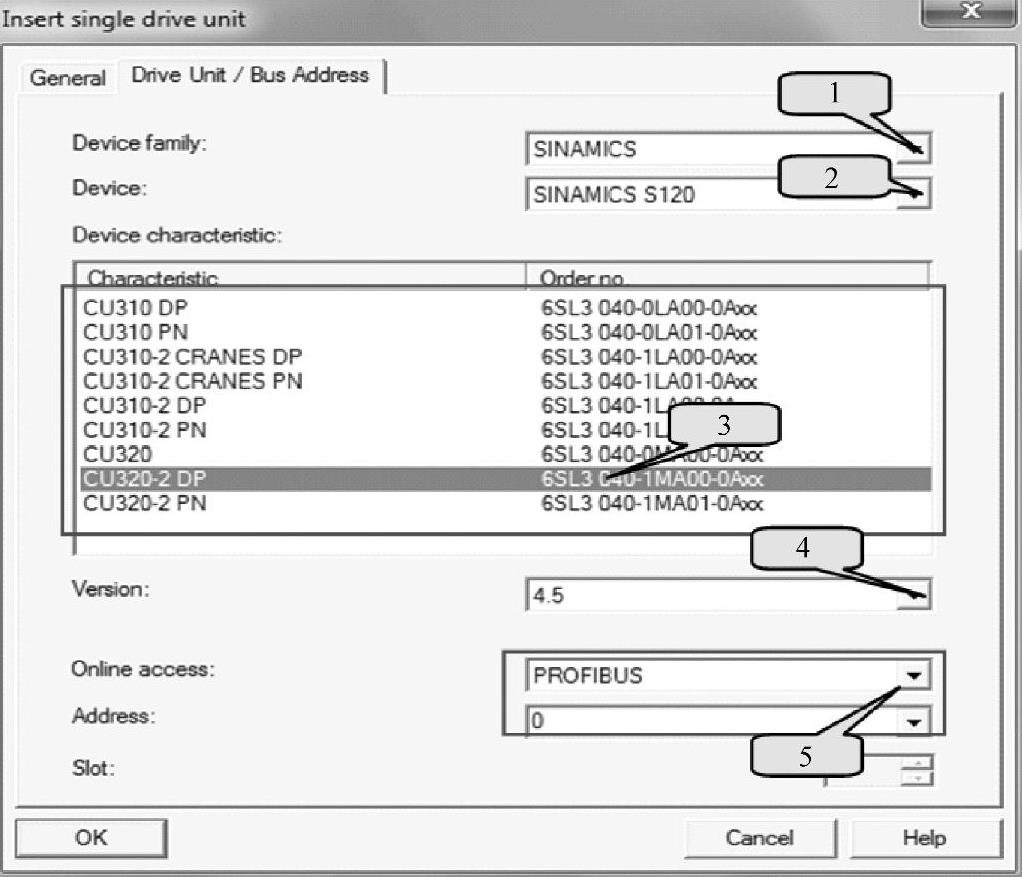
Task: Click inside the Address value field
Action: [x=712, y=721]
